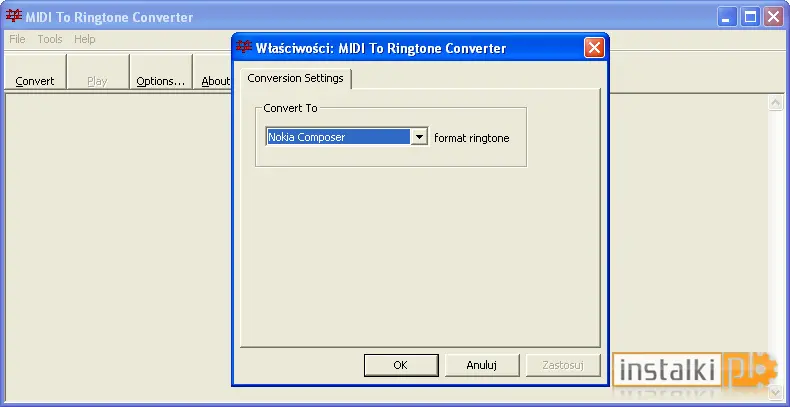Close the MIDI To Ringtone Converter main window
This screenshot has height=407, width=790.
coord(773,18)
